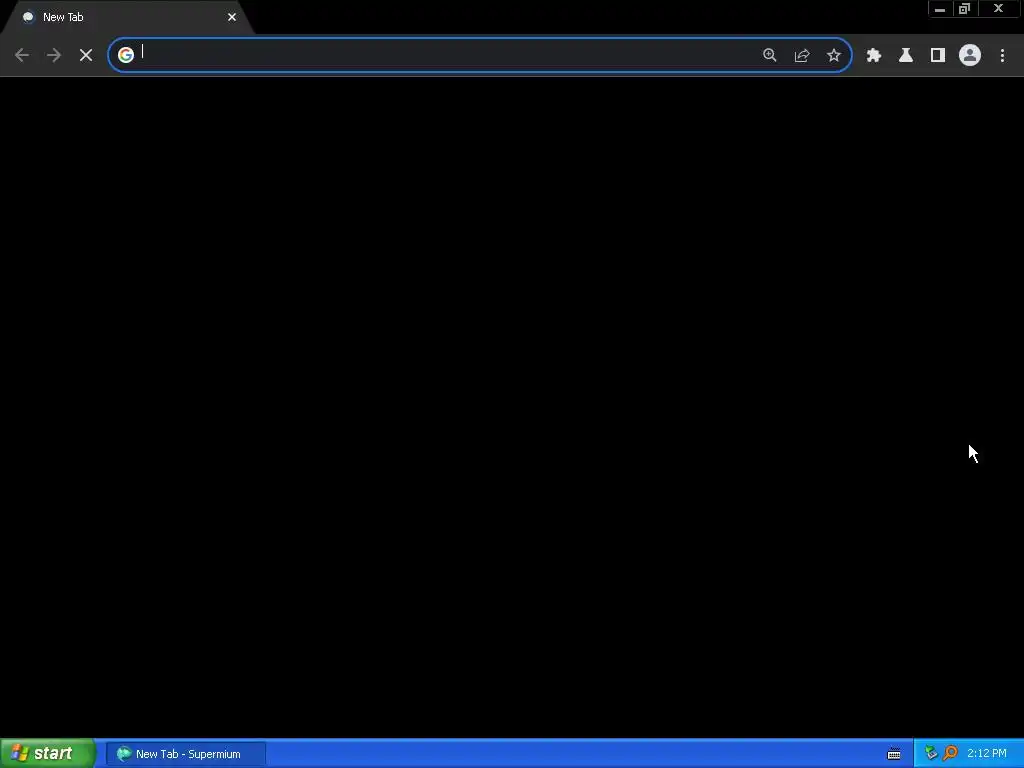The width and height of the screenshot is (1024, 768).
Task: Close the New Tab tab
Action: click(x=232, y=17)
